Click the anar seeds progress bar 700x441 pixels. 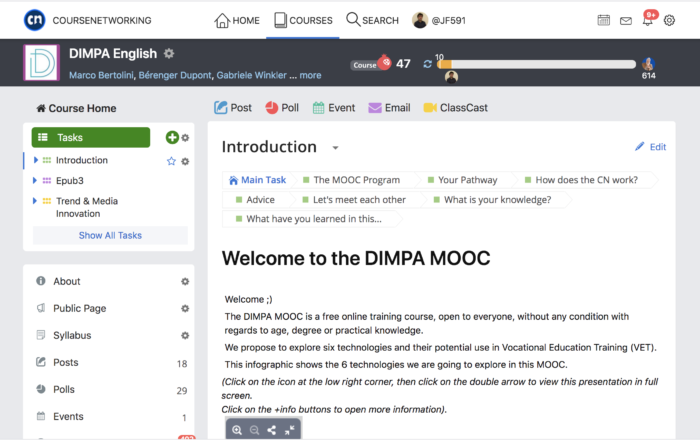pyautogui.click(x=536, y=64)
